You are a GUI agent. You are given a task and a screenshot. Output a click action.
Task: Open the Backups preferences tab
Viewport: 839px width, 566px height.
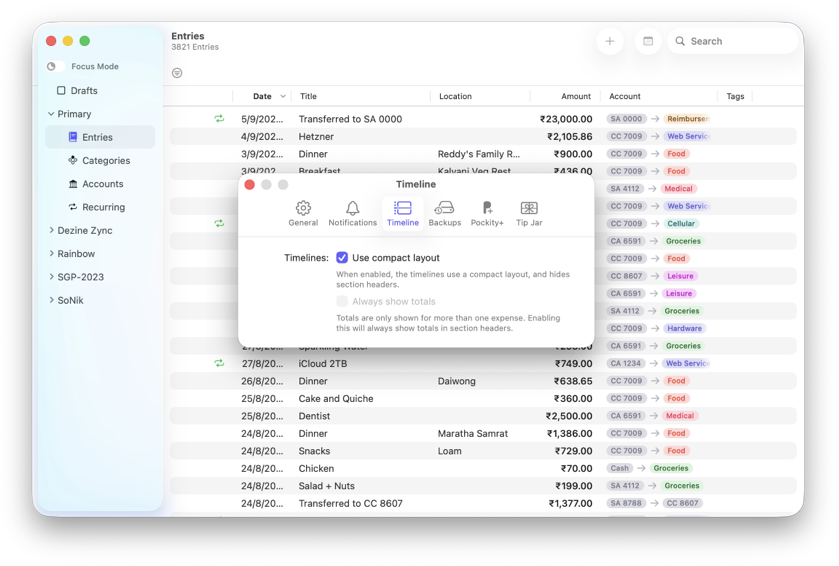tap(444, 213)
